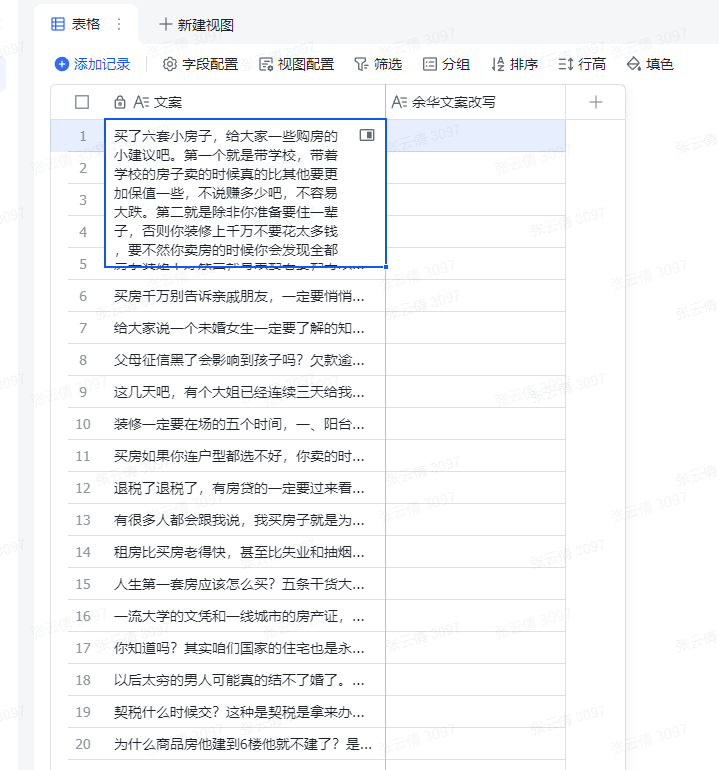
Task: Click the cell starting 给大家说一个未婚女生
Action: 245,328
